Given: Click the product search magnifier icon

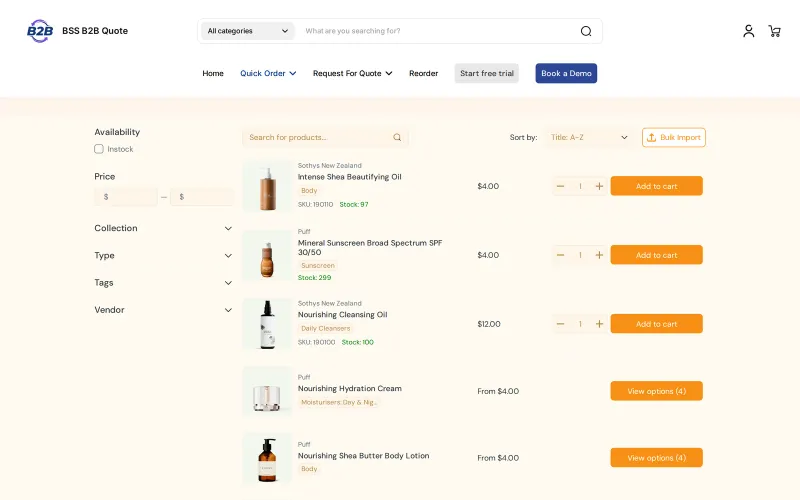Looking at the screenshot, I should pos(397,137).
